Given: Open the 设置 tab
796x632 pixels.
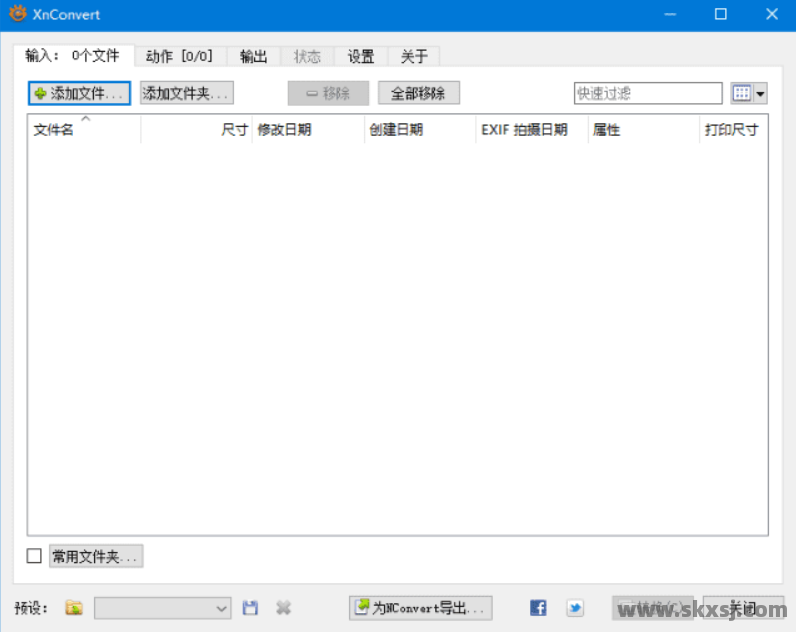Looking at the screenshot, I should click(361, 56).
